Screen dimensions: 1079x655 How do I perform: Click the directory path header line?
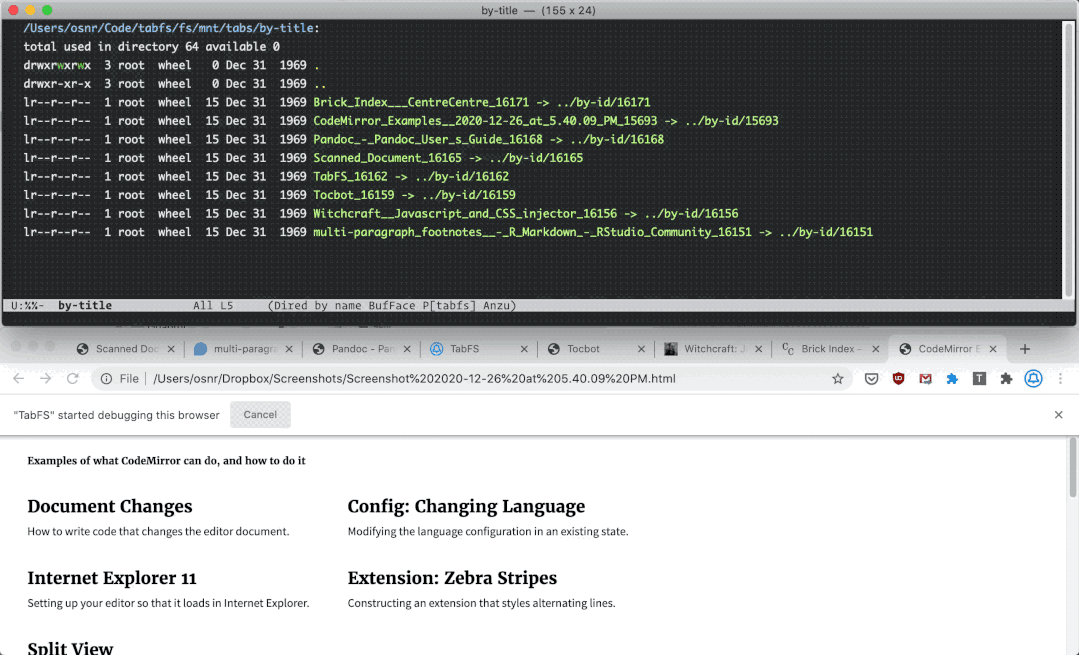click(171, 28)
